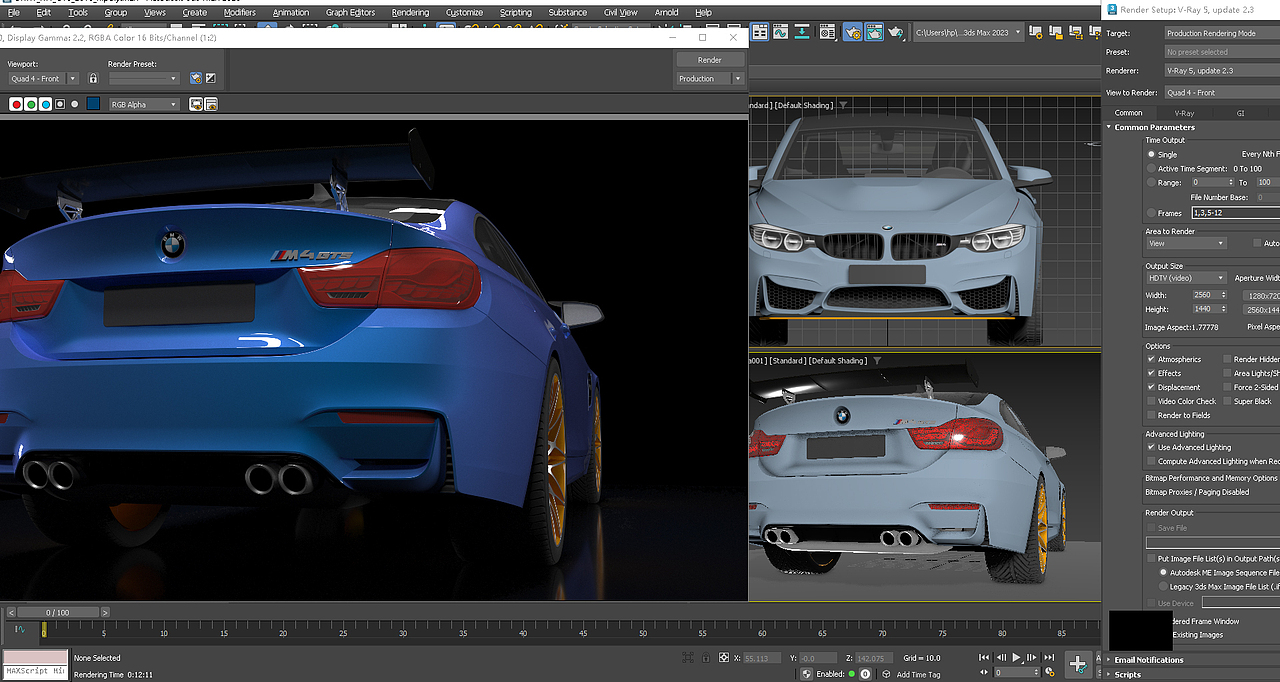The image size is (1280, 682).
Task: Click Render Production teapot toolbar icon
Action: click(896, 32)
